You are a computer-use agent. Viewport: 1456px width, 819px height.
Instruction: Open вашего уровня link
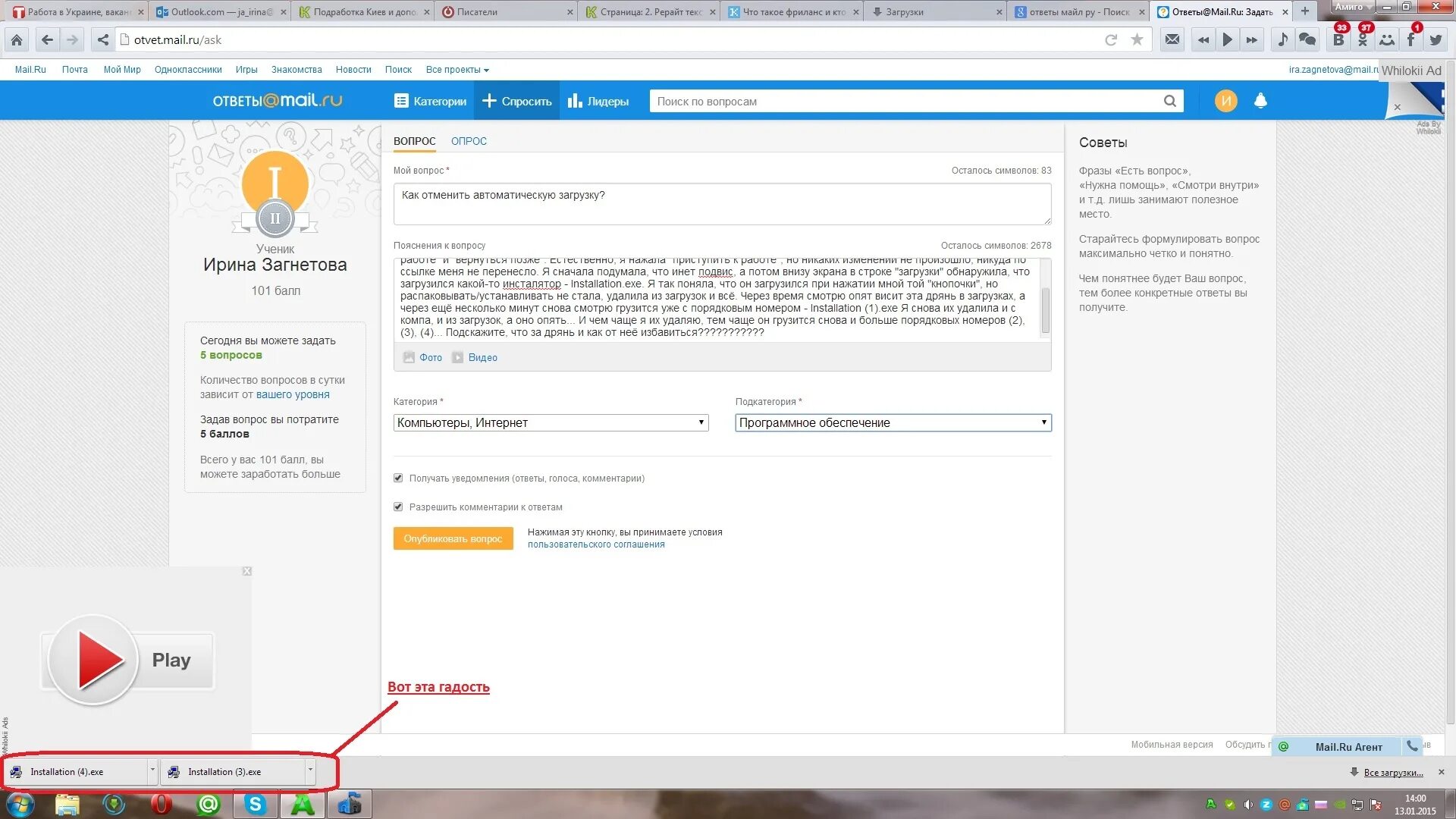tap(293, 394)
